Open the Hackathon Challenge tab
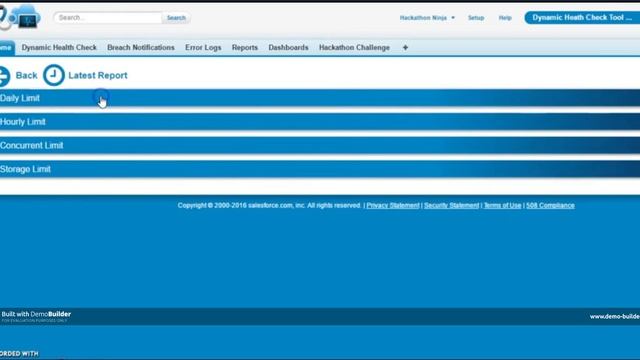The height and width of the screenshot is (360, 640). pos(354,48)
